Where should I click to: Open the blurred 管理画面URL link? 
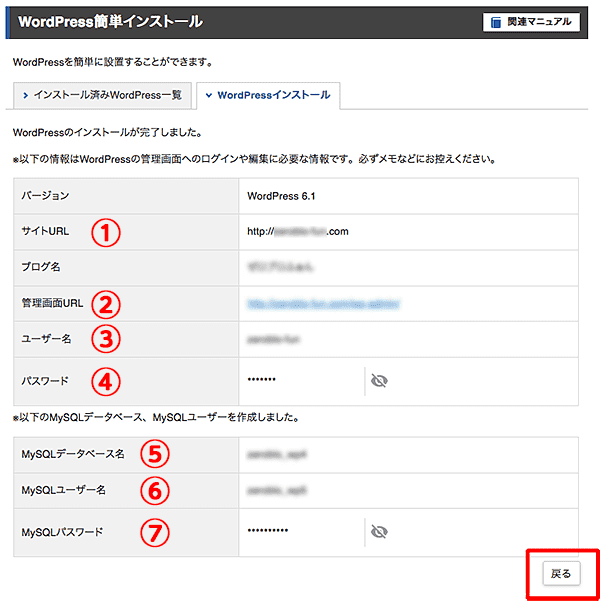click(x=323, y=304)
